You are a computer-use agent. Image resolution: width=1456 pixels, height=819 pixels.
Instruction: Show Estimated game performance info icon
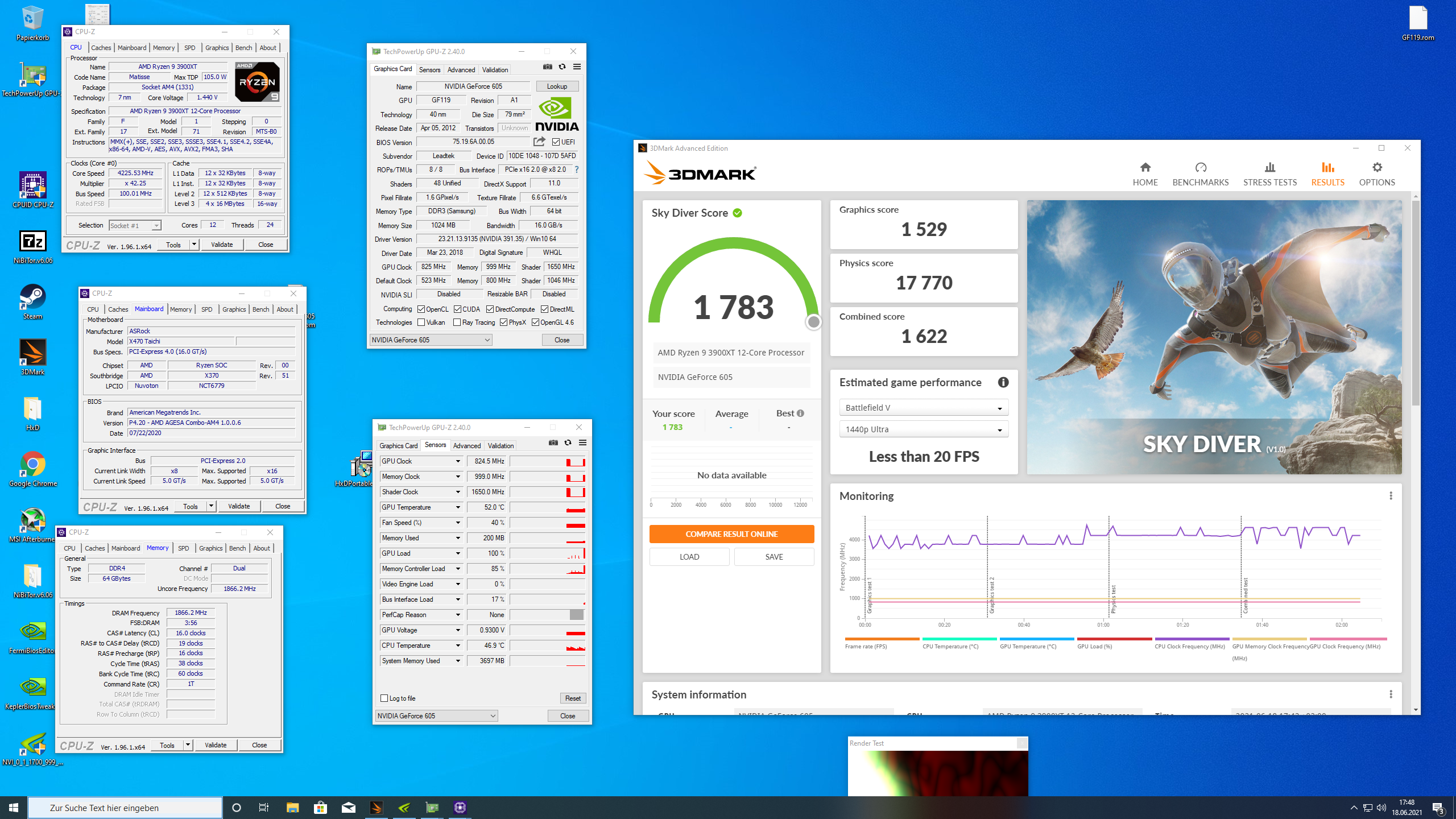pyautogui.click(x=1003, y=382)
